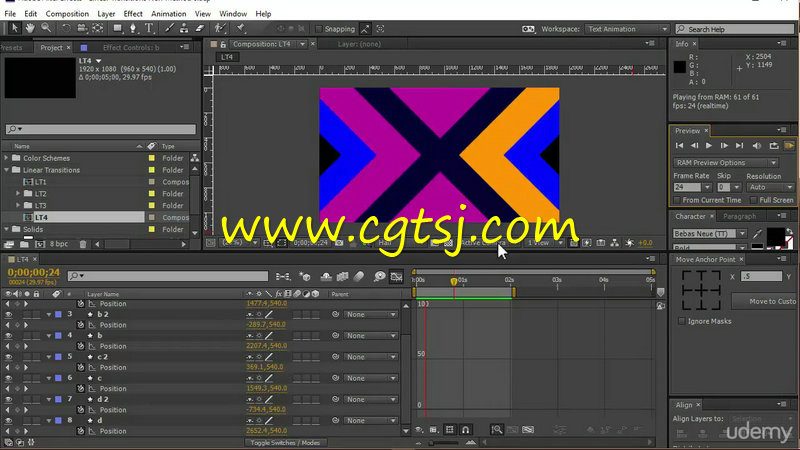Viewport: 800px width, 450px height.
Task: Hide layer 3 'b 2' with eye icon
Action: [x=8, y=315]
